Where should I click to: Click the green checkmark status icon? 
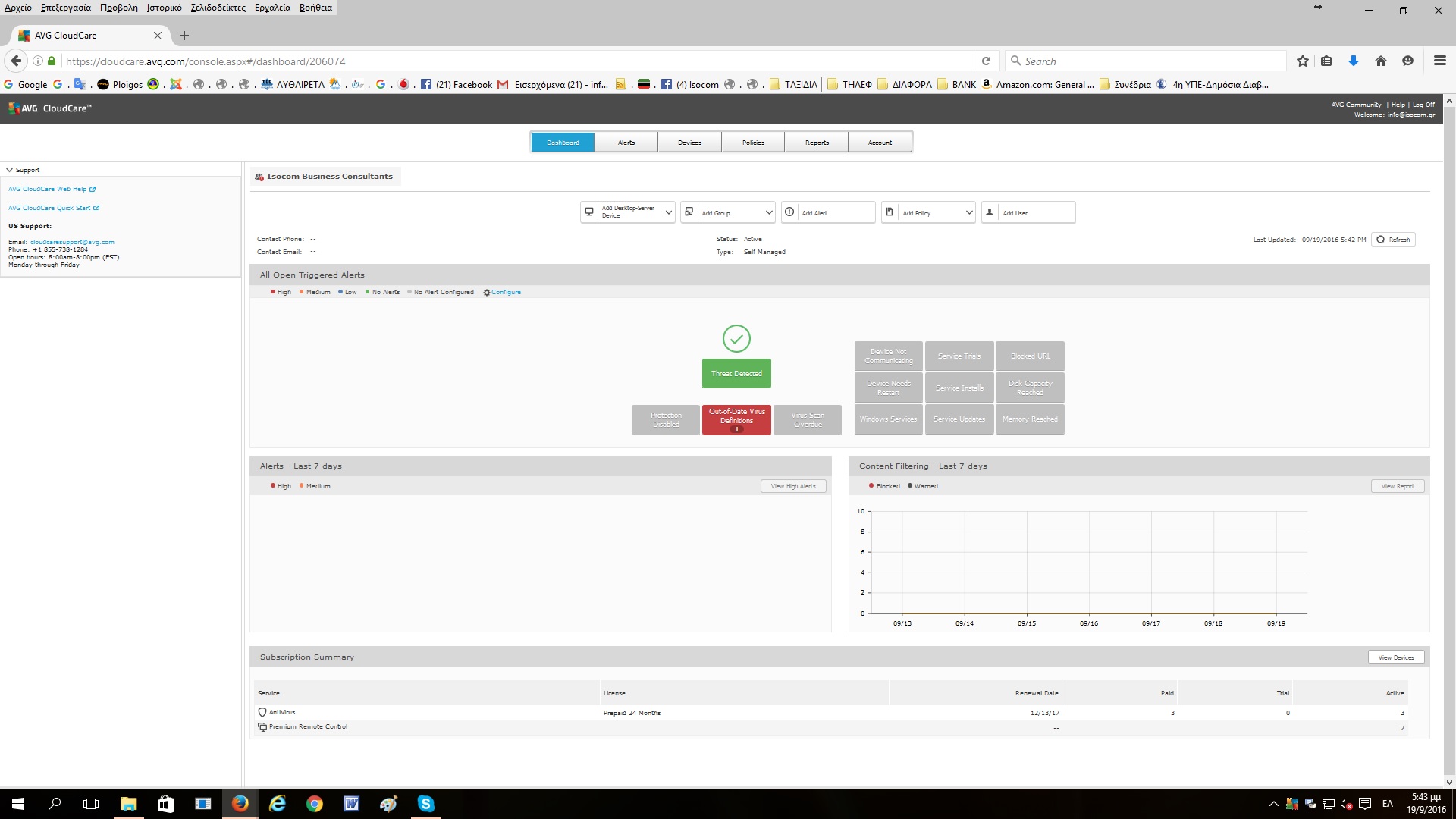pyautogui.click(x=736, y=338)
